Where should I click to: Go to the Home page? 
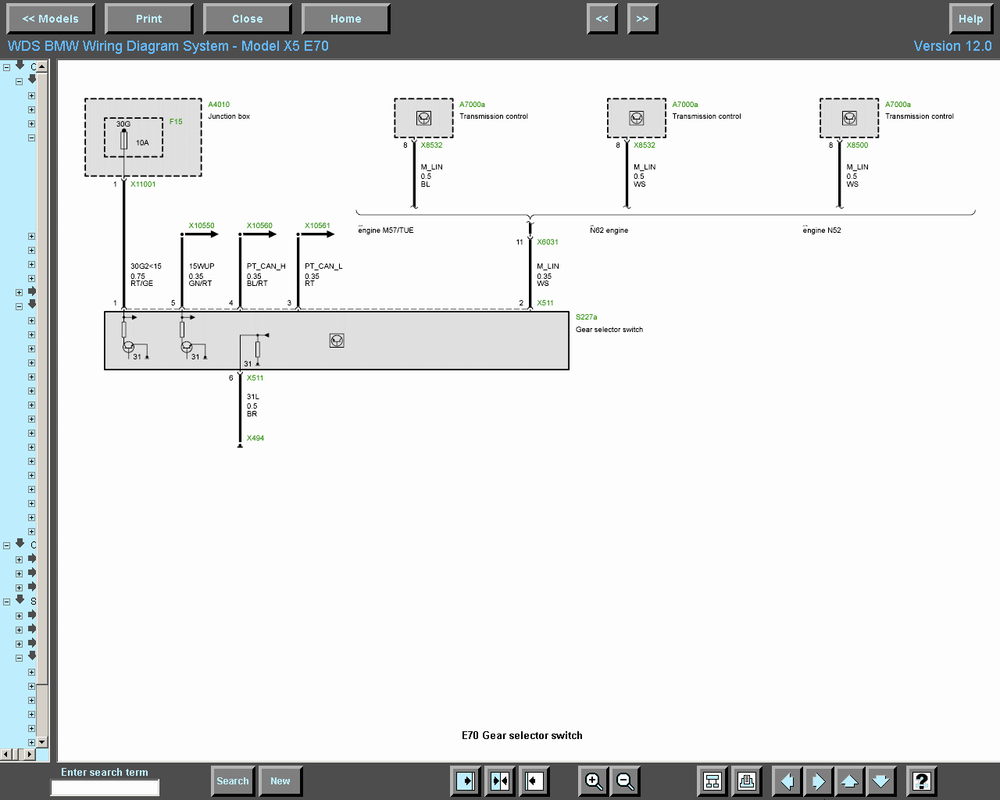(346, 19)
